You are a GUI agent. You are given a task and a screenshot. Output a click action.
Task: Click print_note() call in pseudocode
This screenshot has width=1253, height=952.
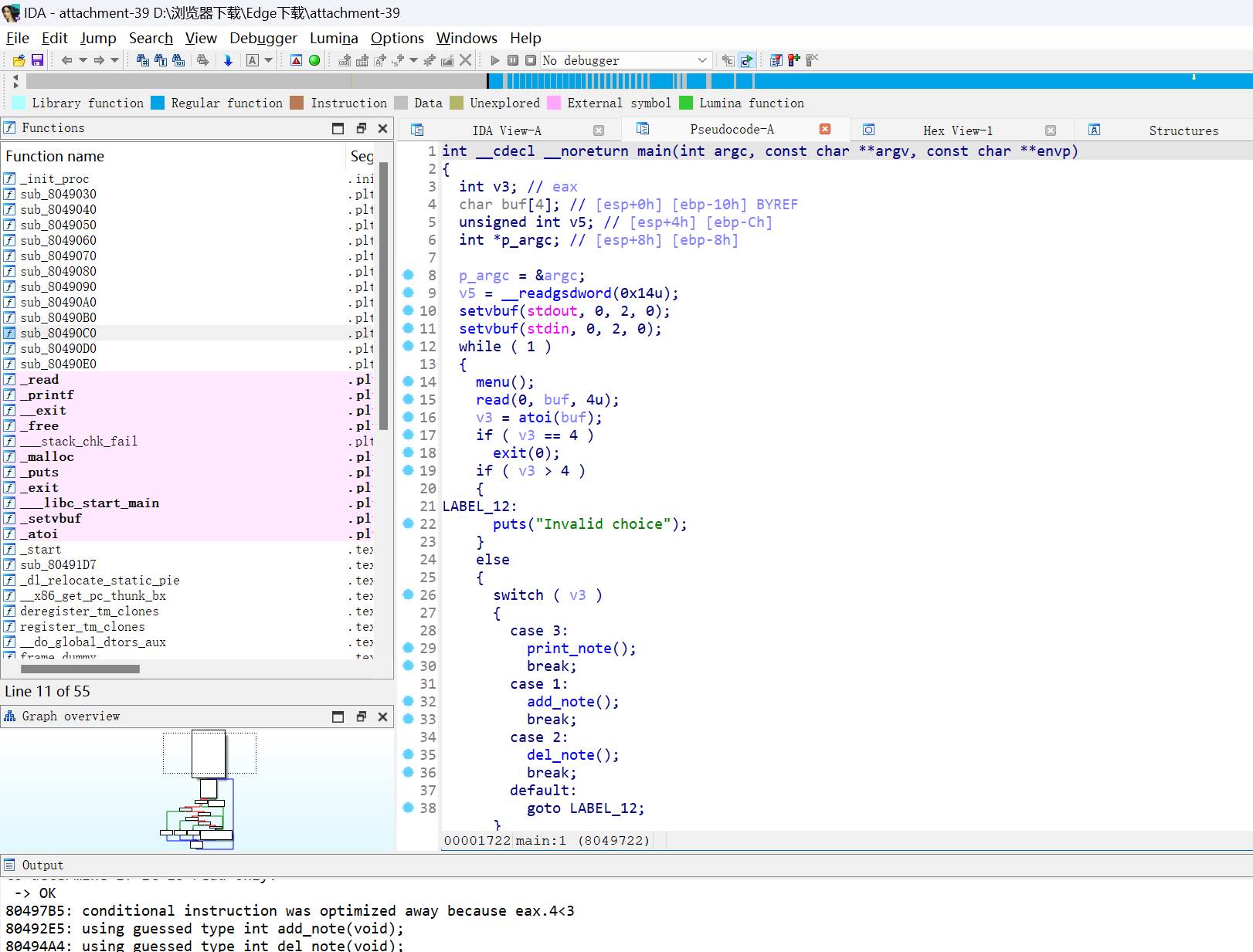[581, 649]
